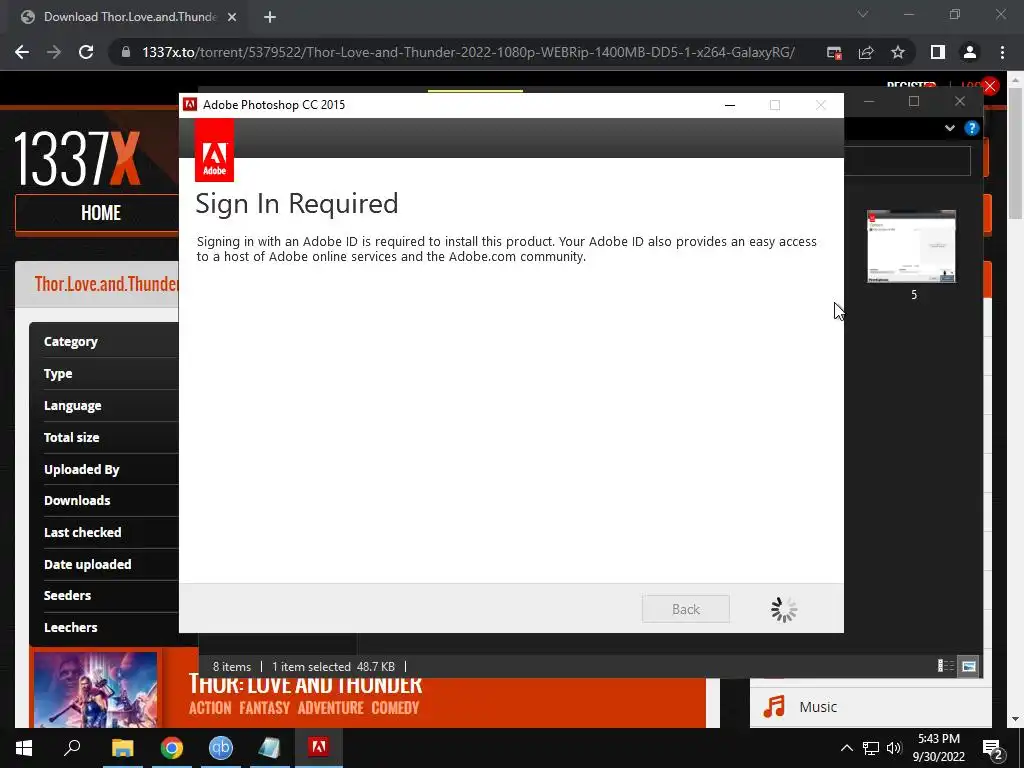Open qBittorrent from the taskbar
The image size is (1024, 768).
[221, 748]
